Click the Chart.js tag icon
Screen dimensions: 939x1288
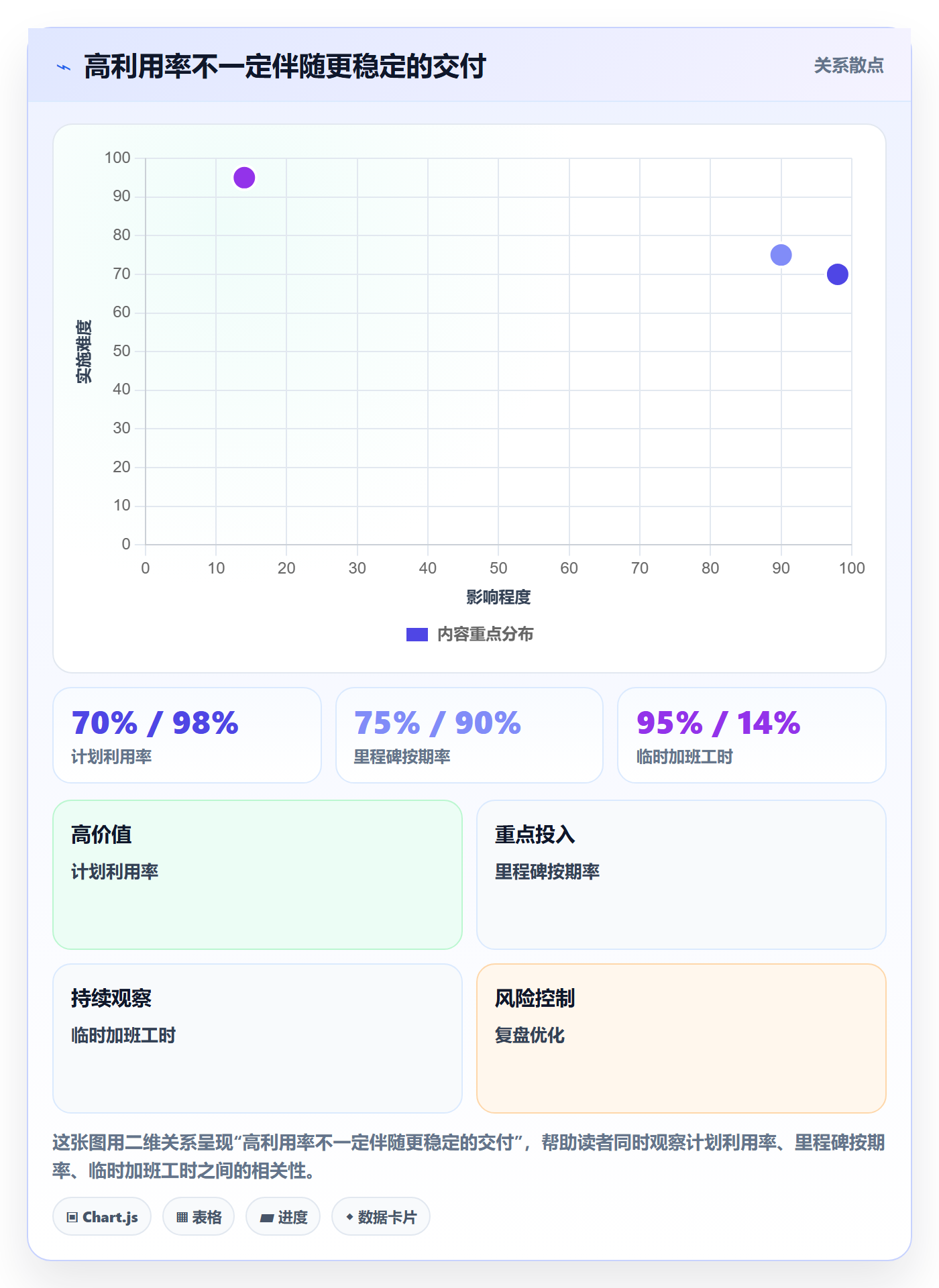pyautogui.click(x=72, y=1217)
